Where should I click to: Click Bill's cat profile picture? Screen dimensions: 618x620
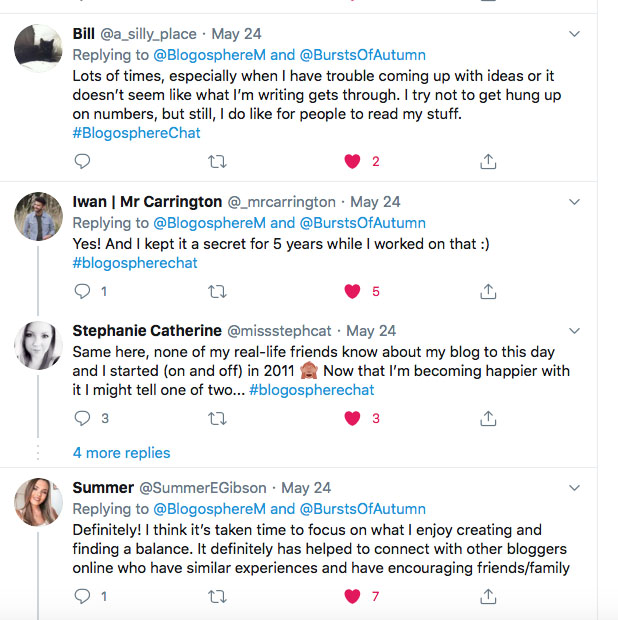point(39,47)
